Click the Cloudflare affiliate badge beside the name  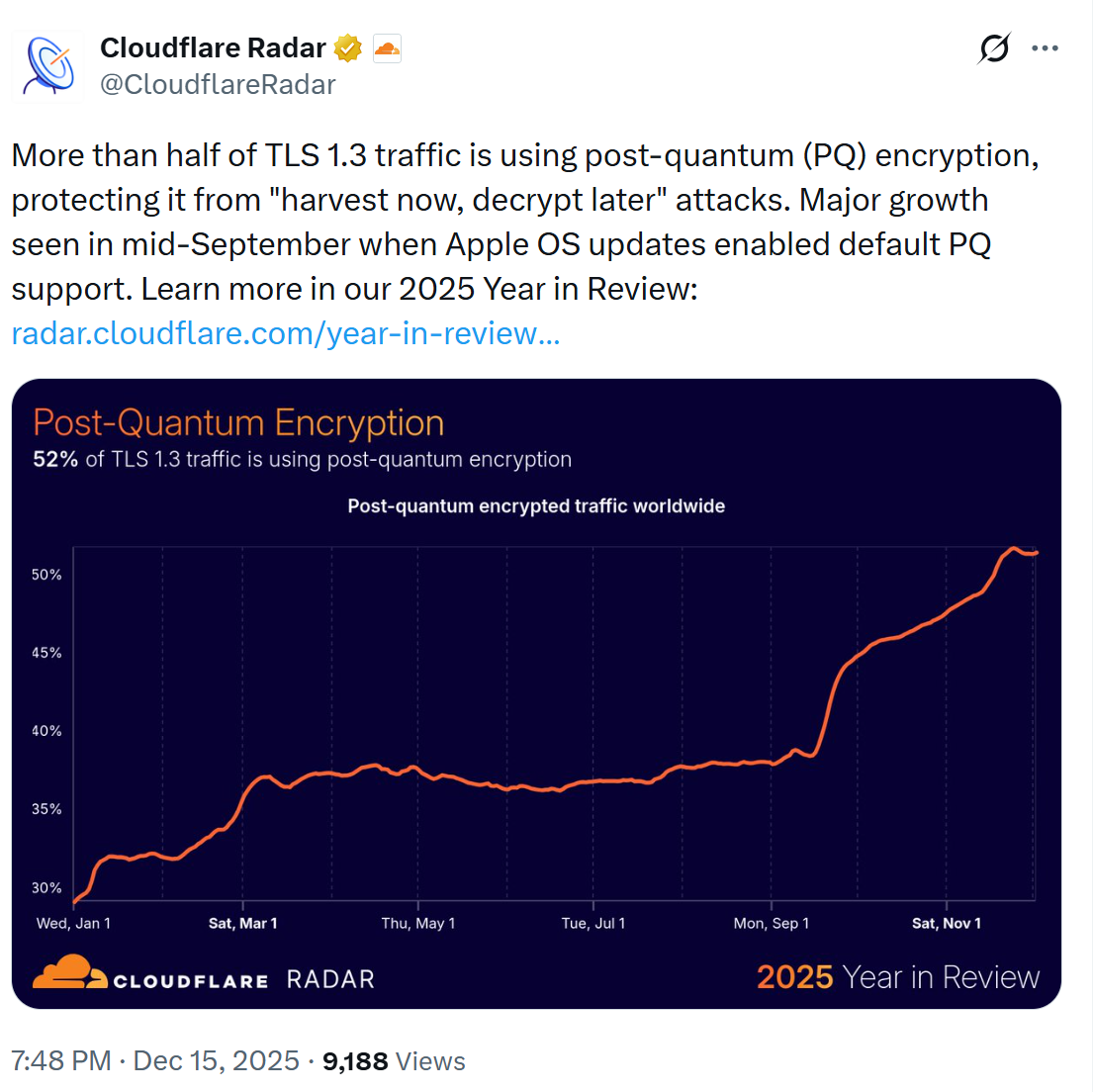click(x=387, y=47)
